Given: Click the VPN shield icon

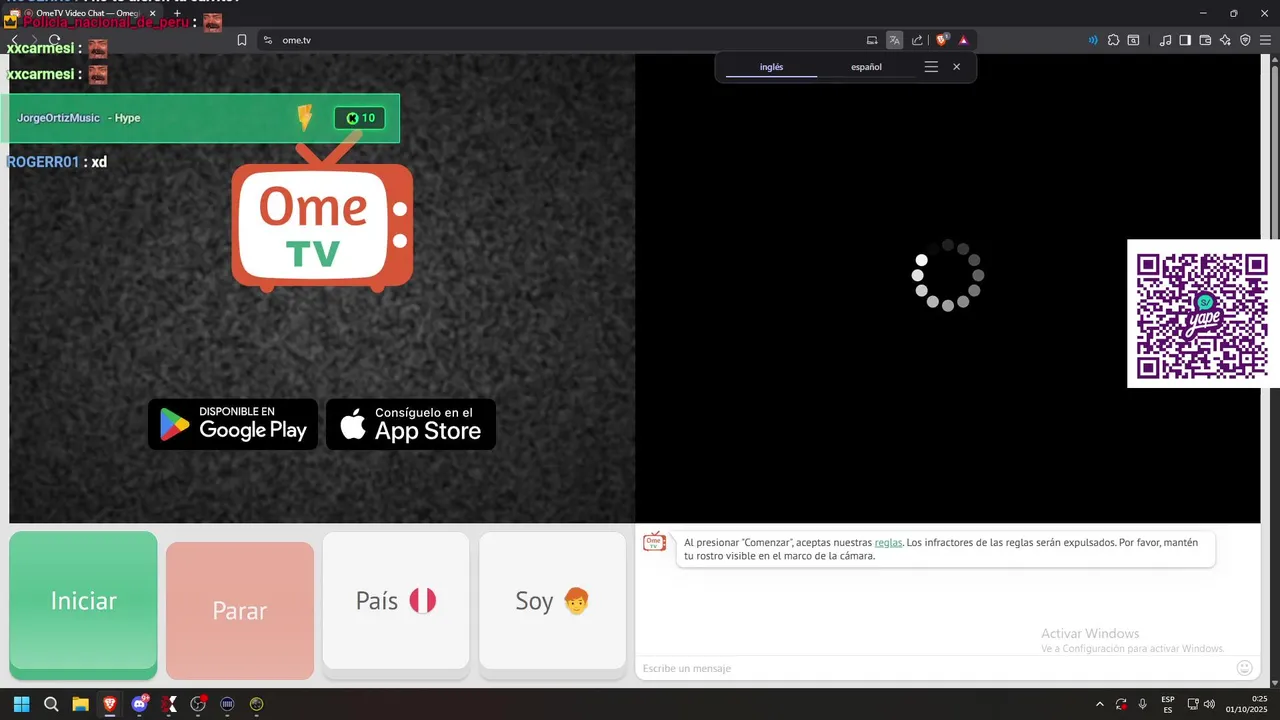Looking at the screenshot, I should pos(1245,40).
